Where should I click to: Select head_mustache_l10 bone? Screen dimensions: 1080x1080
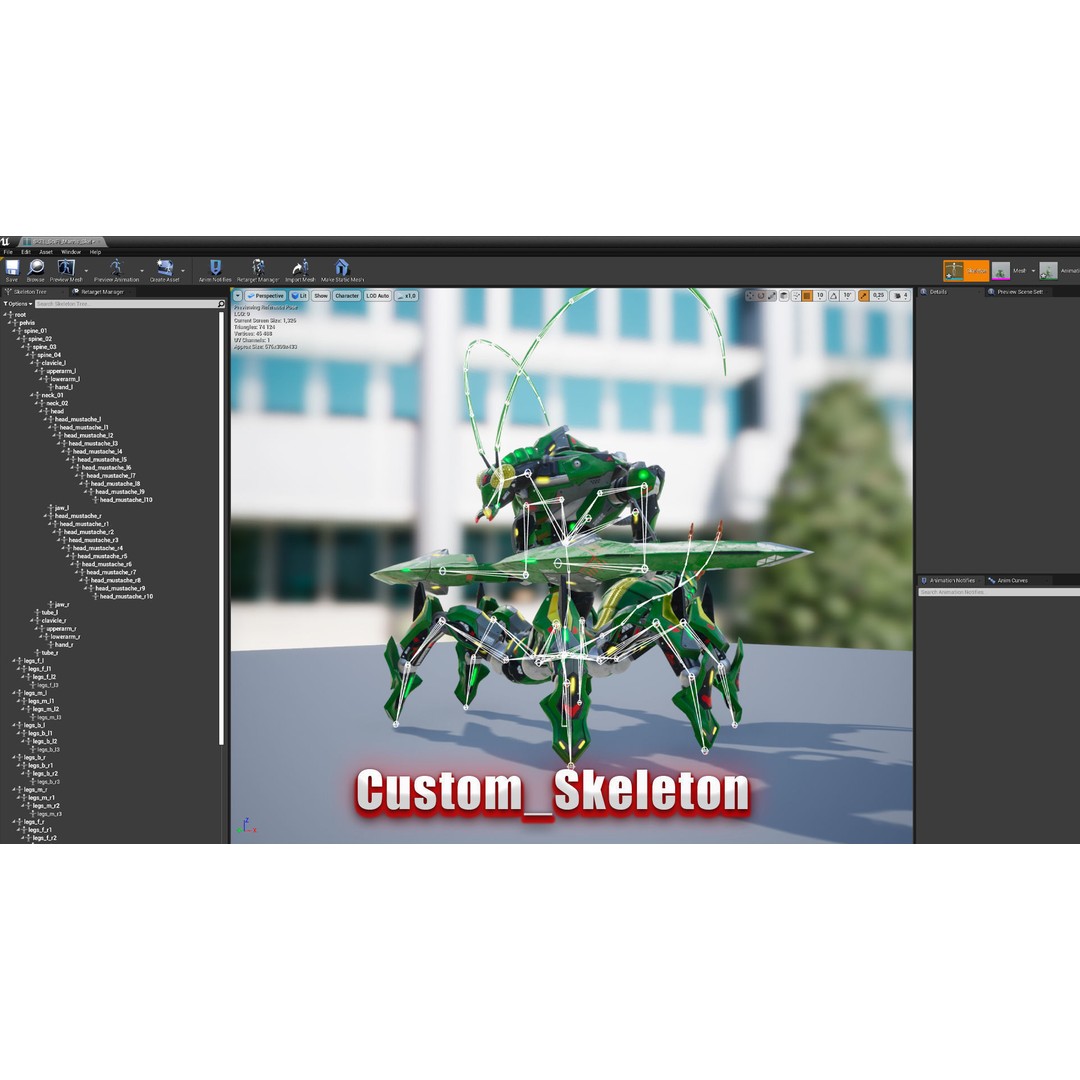click(x=125, y=499)
